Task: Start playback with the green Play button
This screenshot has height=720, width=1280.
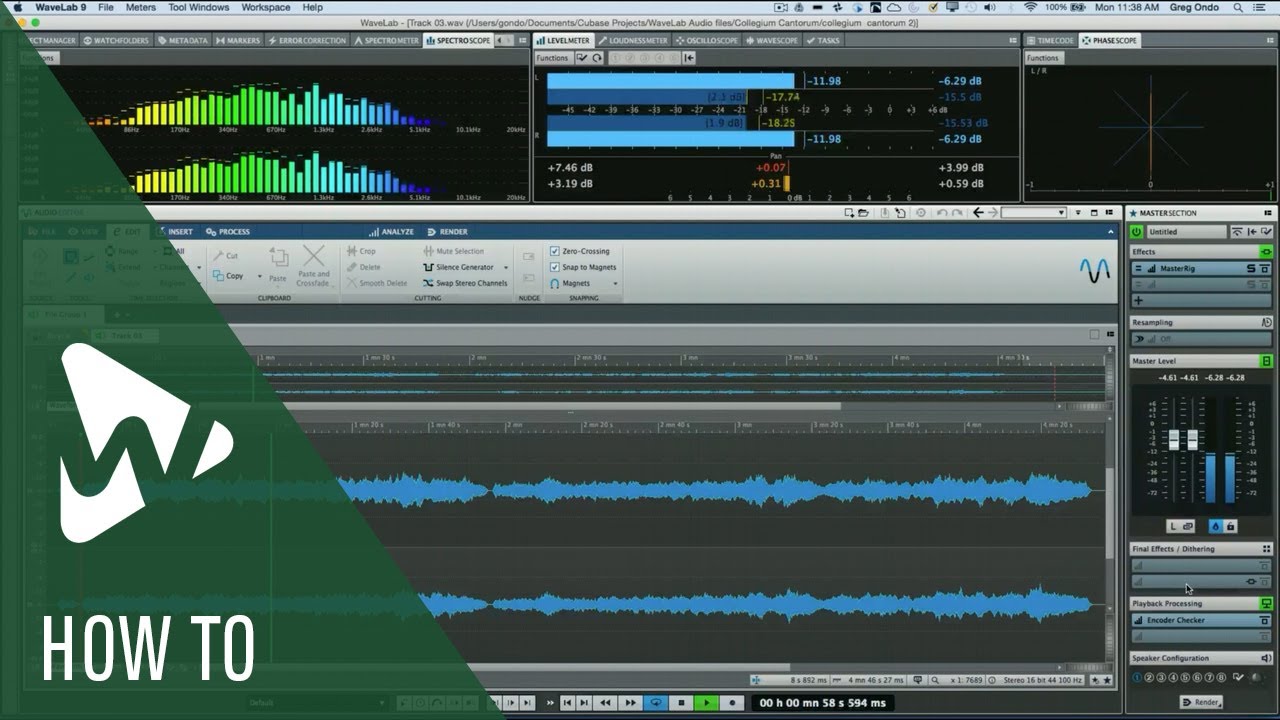Action: pyautogui.click(x=708, y=703)
